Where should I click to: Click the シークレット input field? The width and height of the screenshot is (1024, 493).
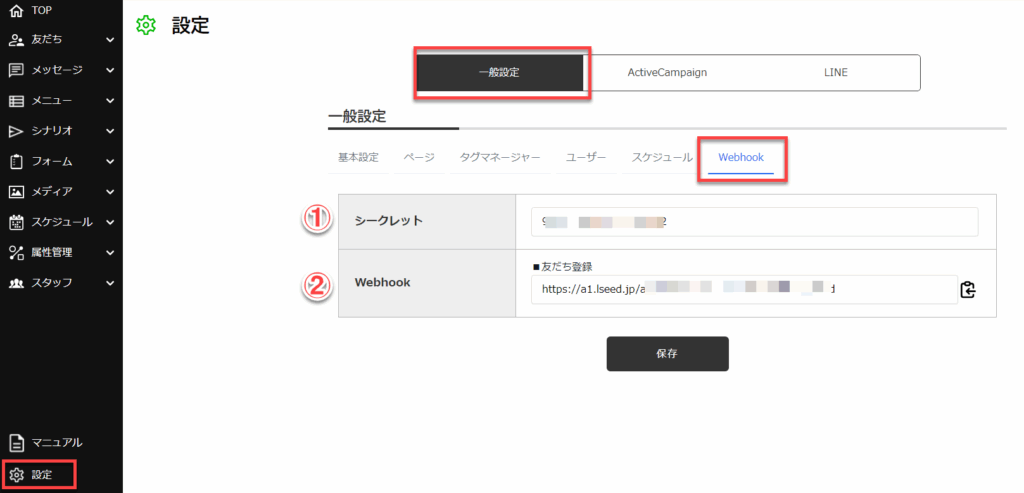(x=756, y=222)
